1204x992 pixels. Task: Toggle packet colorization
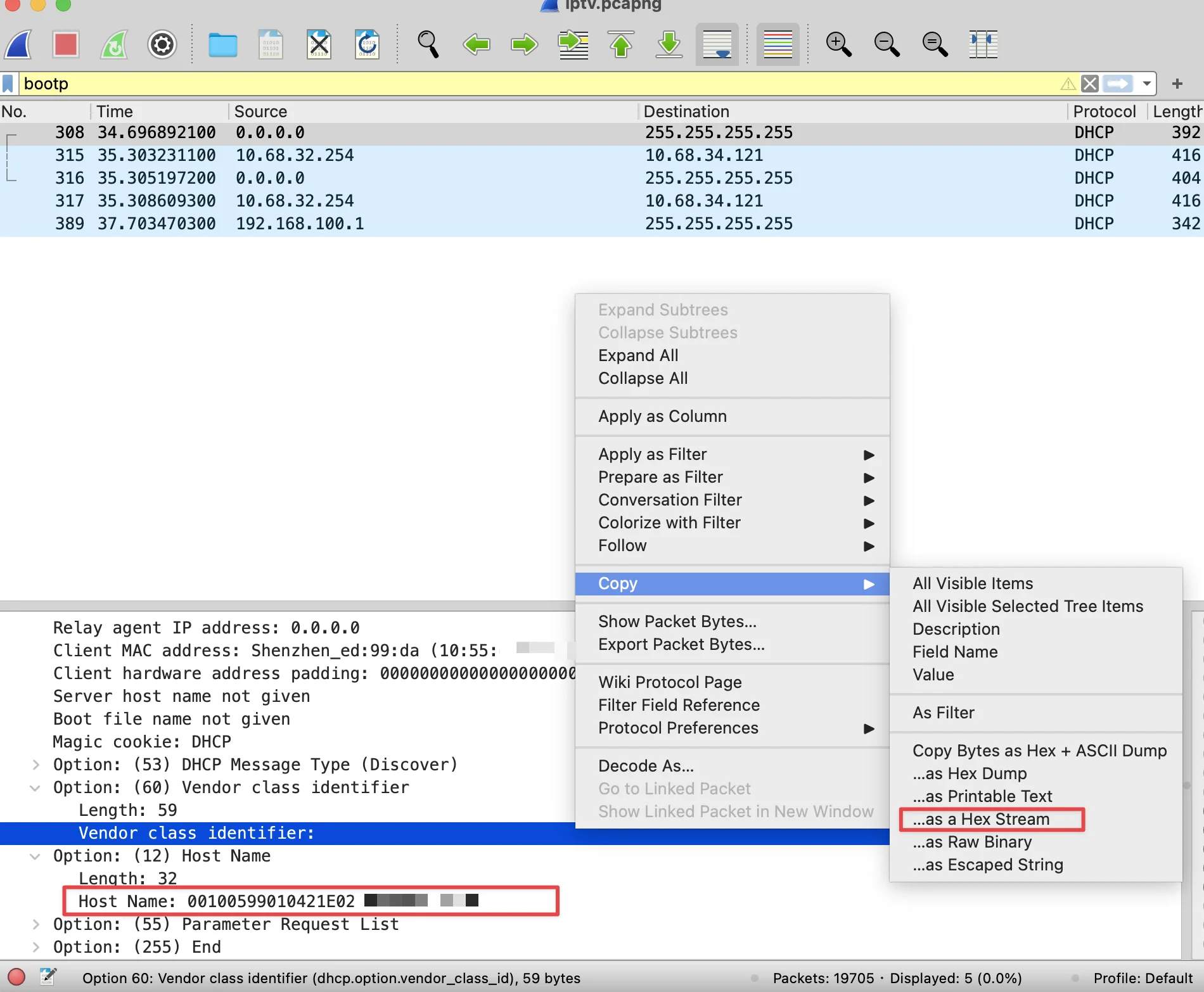(778, 44)
